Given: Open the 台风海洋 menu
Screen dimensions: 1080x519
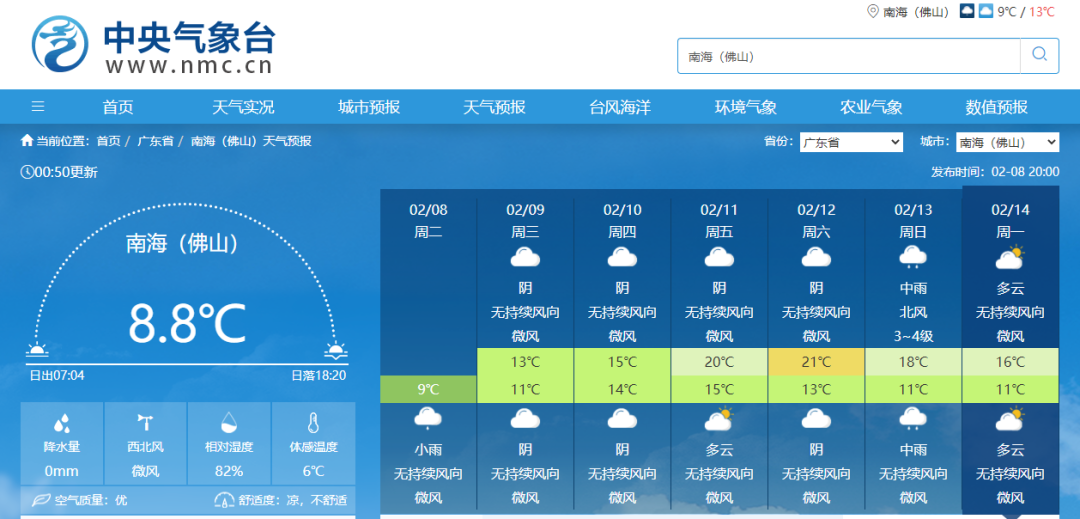Looking at the screenshot, I should pyautogui.click(x=619, y=107).
